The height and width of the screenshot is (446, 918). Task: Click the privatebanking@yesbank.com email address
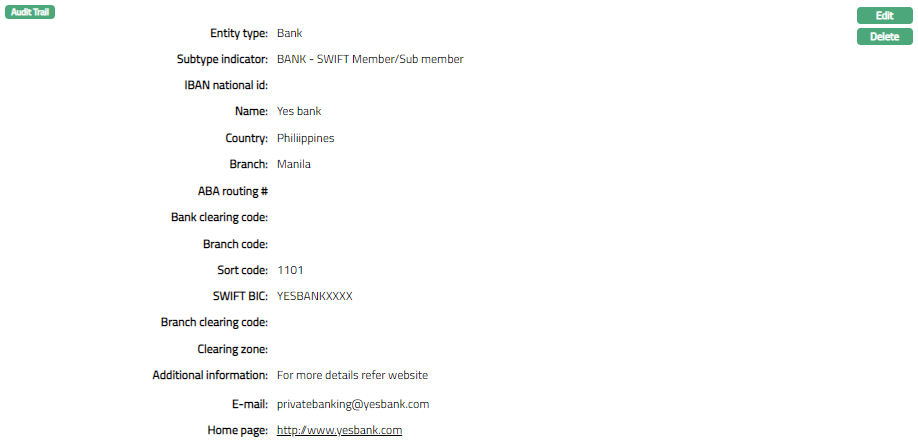(x=353, y=404)
